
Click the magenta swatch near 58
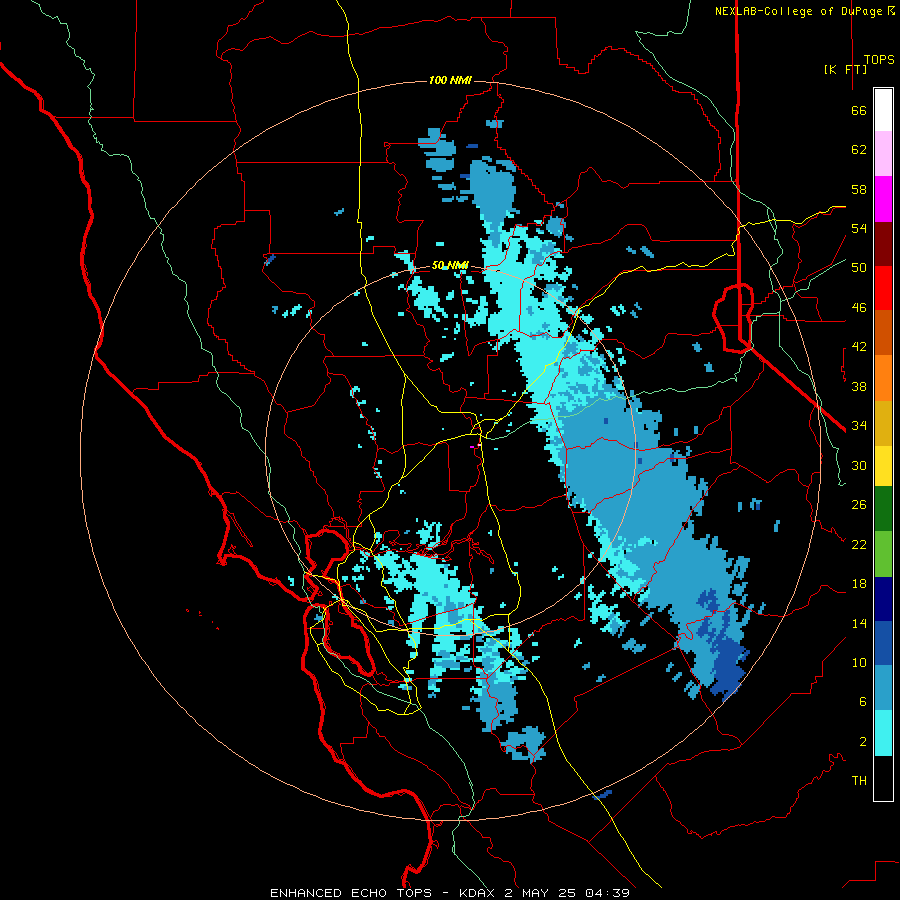pos(883,199)
